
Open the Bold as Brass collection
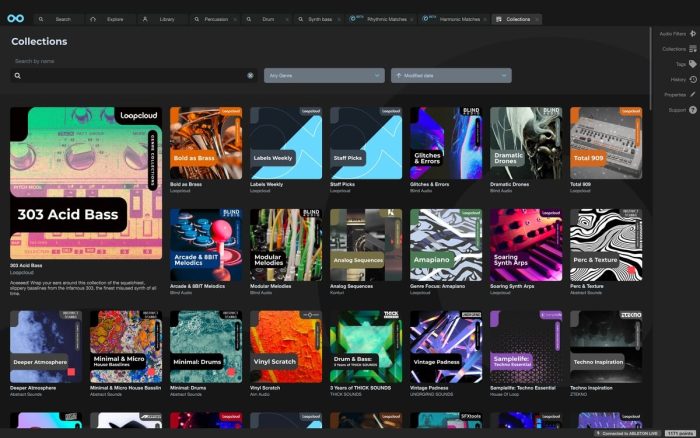point(206,143)
